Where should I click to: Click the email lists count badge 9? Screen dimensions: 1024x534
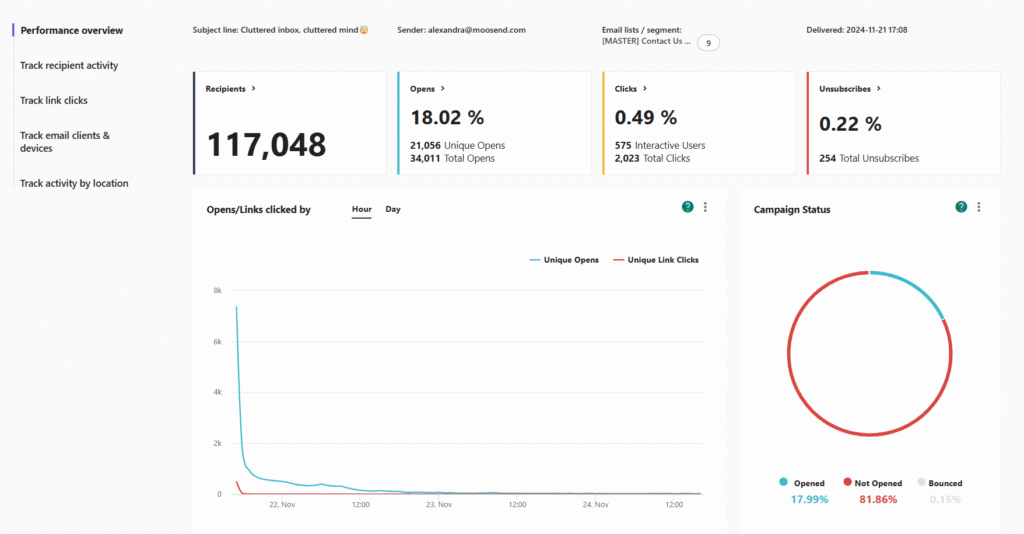[709, 43]
